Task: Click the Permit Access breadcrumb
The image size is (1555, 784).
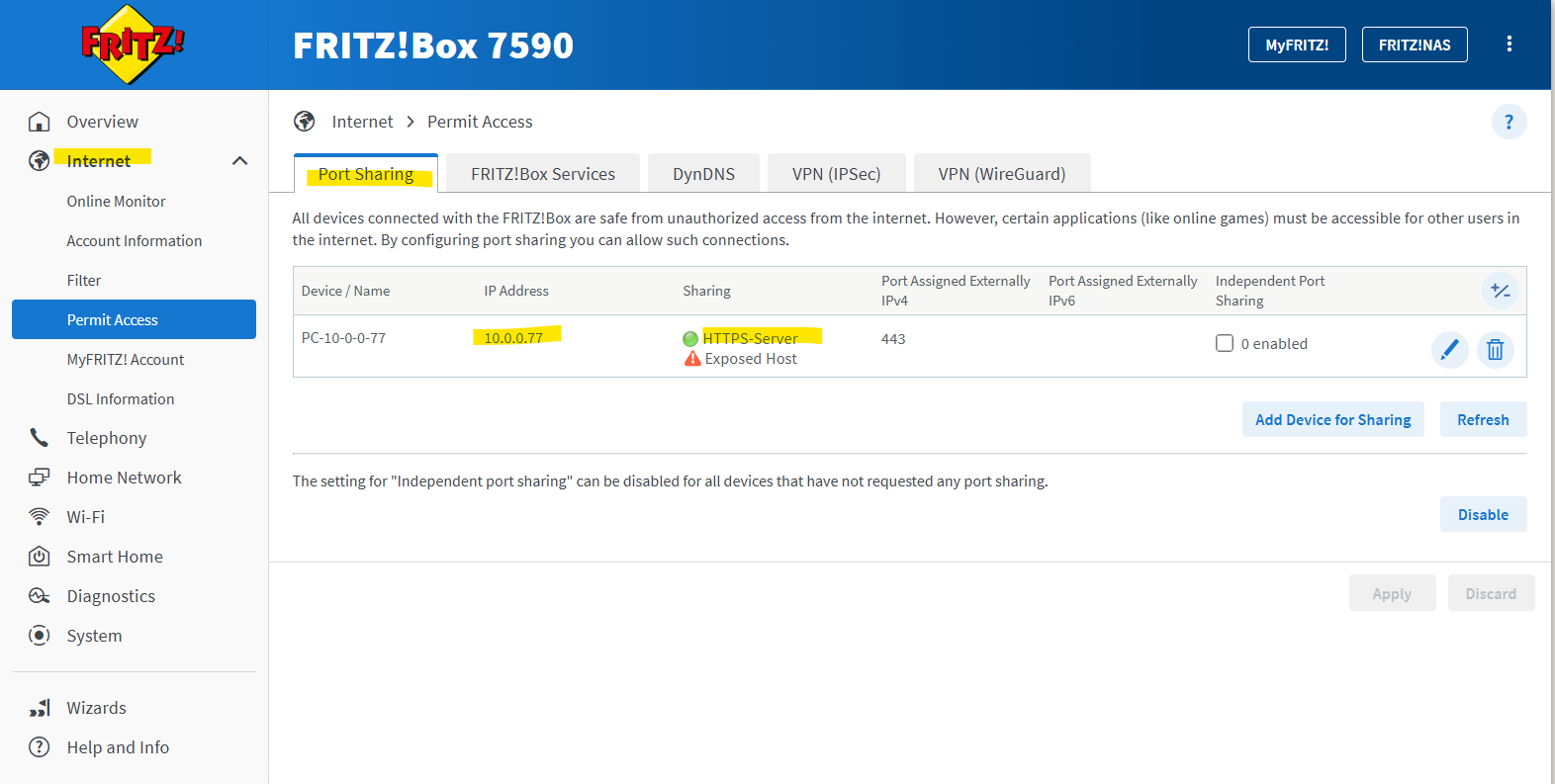Action: [480, 122]
